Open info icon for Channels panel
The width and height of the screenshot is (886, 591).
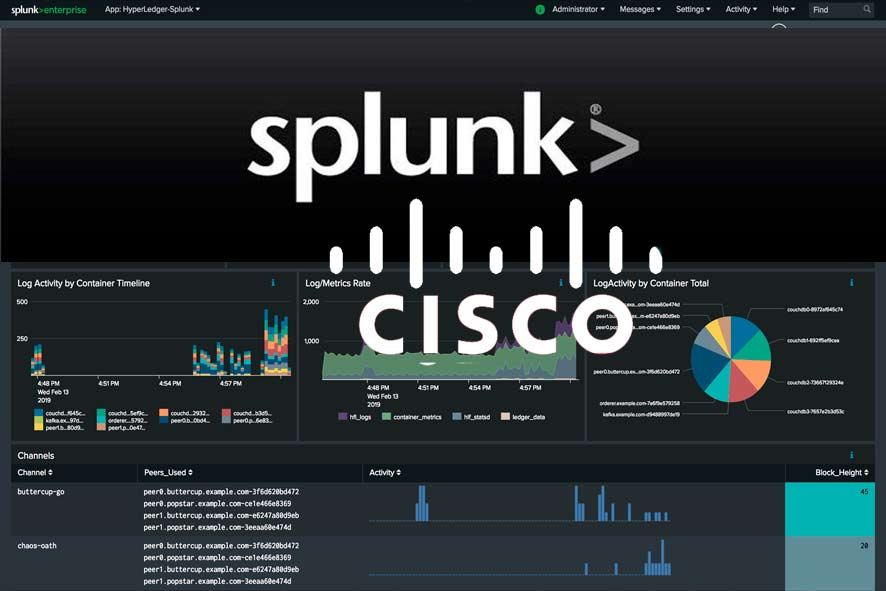[x=852, y=455]
